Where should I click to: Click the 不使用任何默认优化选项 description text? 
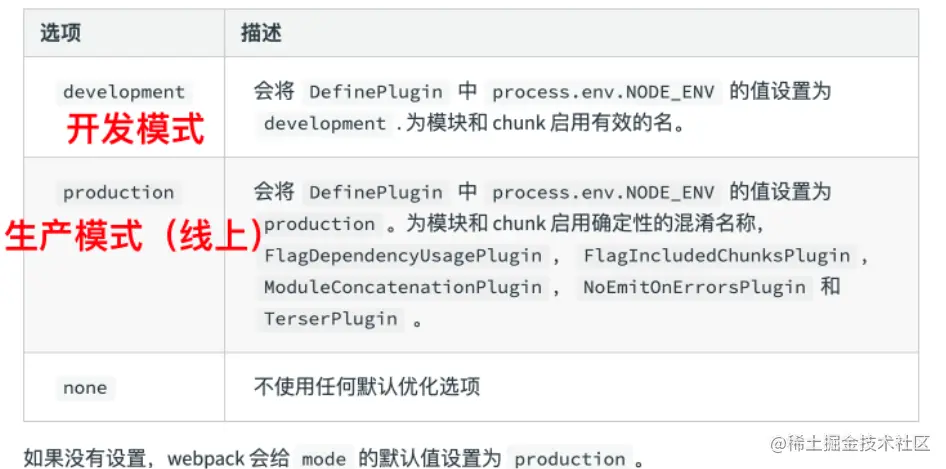[367, 387]
